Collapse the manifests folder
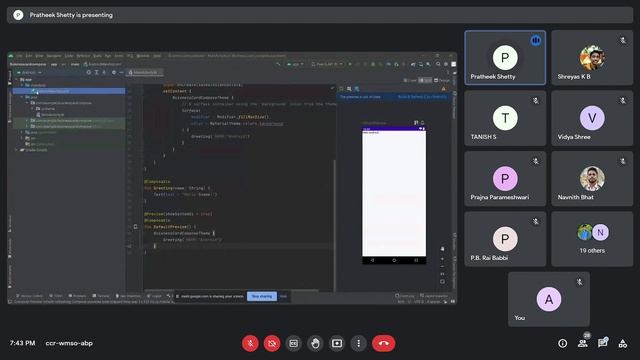 [x=22, y=85]
